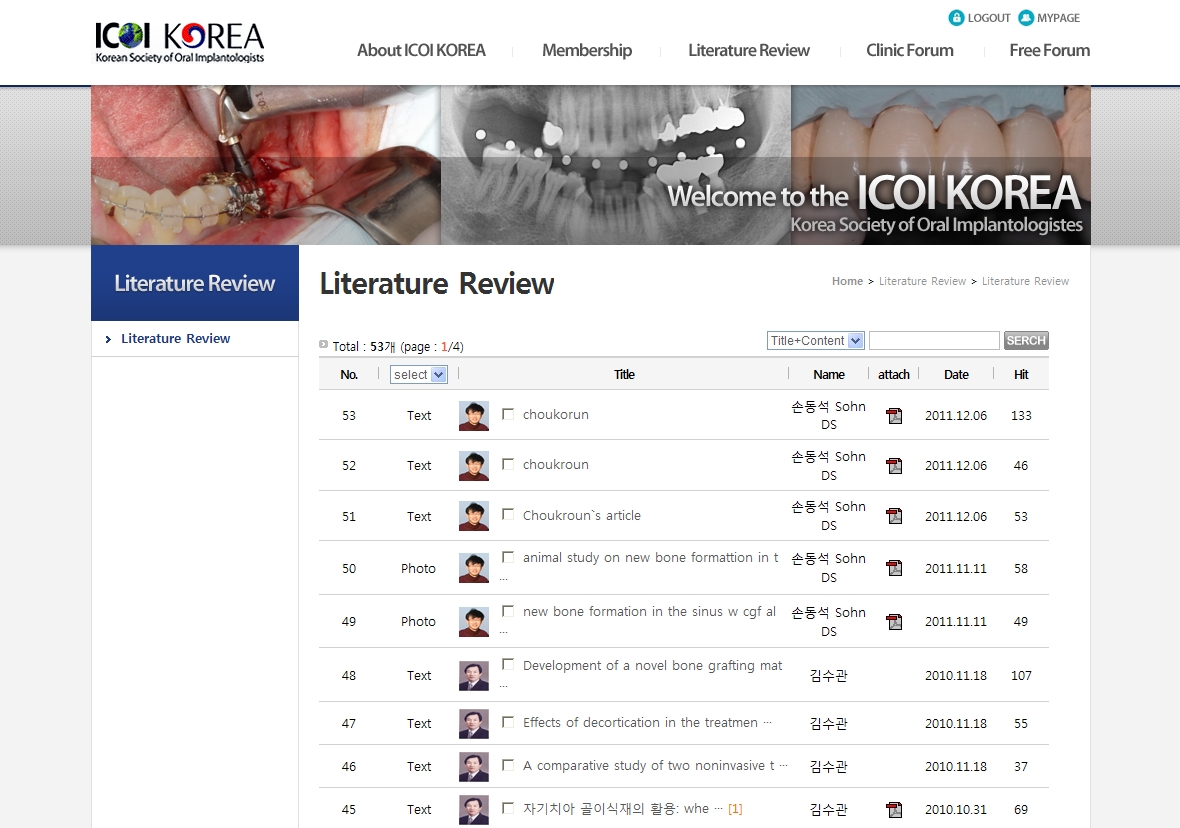The width and height of the screenshot is (1180, 828).
Task: Click author photo in row 45
Action: [474, 810]
